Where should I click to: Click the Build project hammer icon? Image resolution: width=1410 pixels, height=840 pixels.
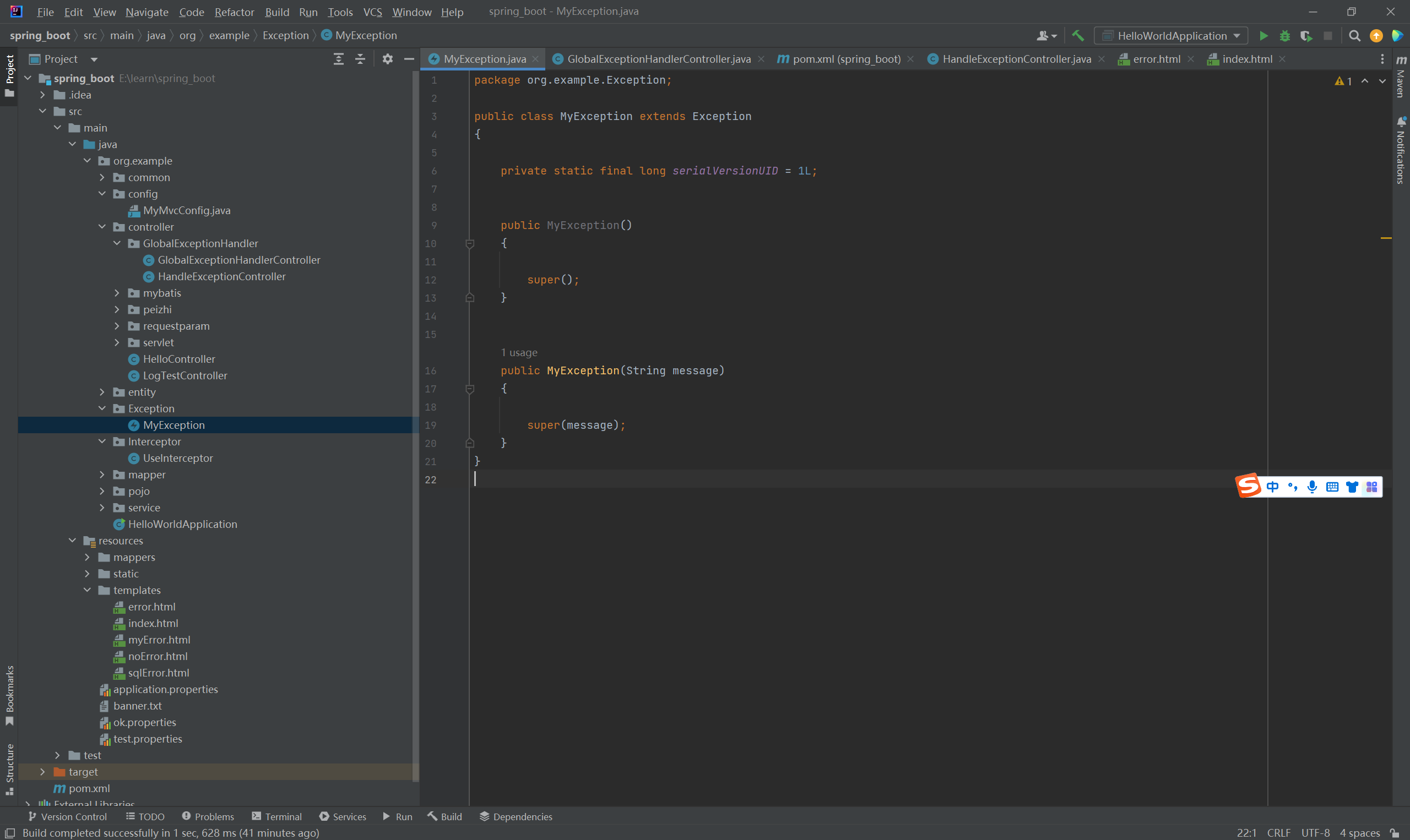(x=1077, y=36)
